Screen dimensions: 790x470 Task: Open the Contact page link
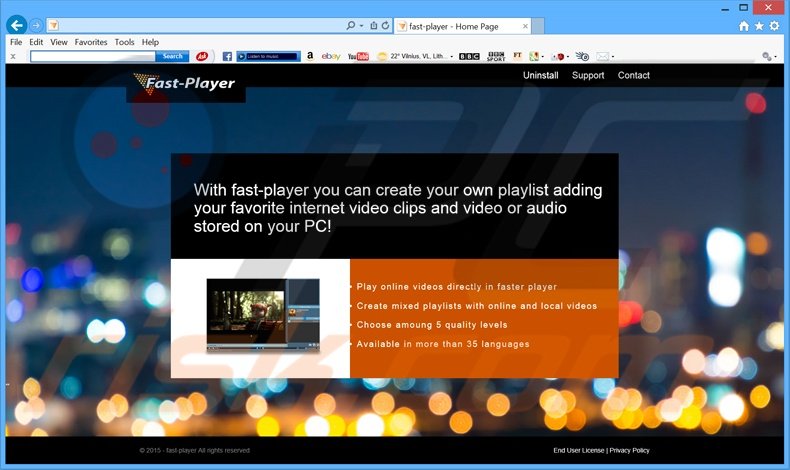633,76
